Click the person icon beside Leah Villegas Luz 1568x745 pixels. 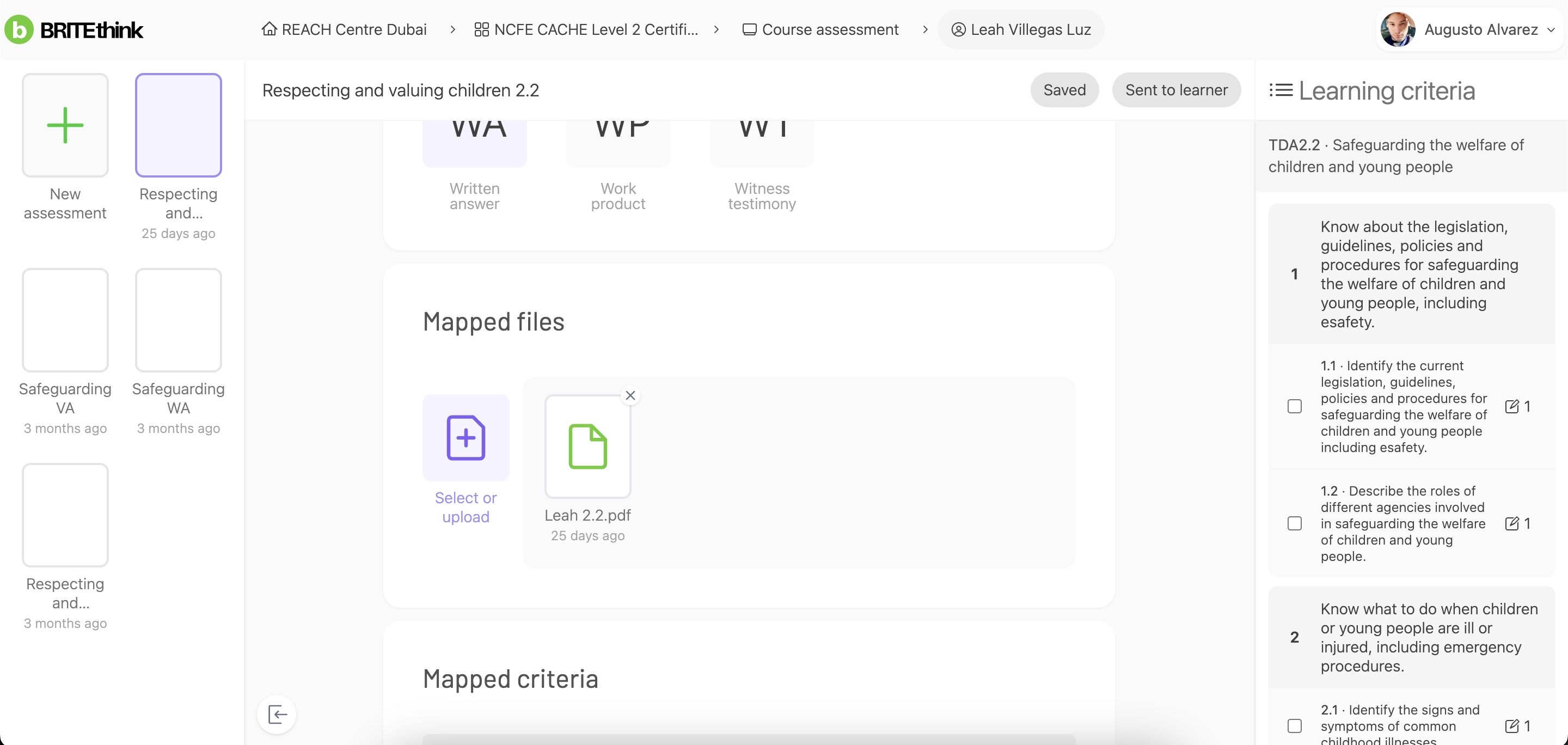coord(958,29)
